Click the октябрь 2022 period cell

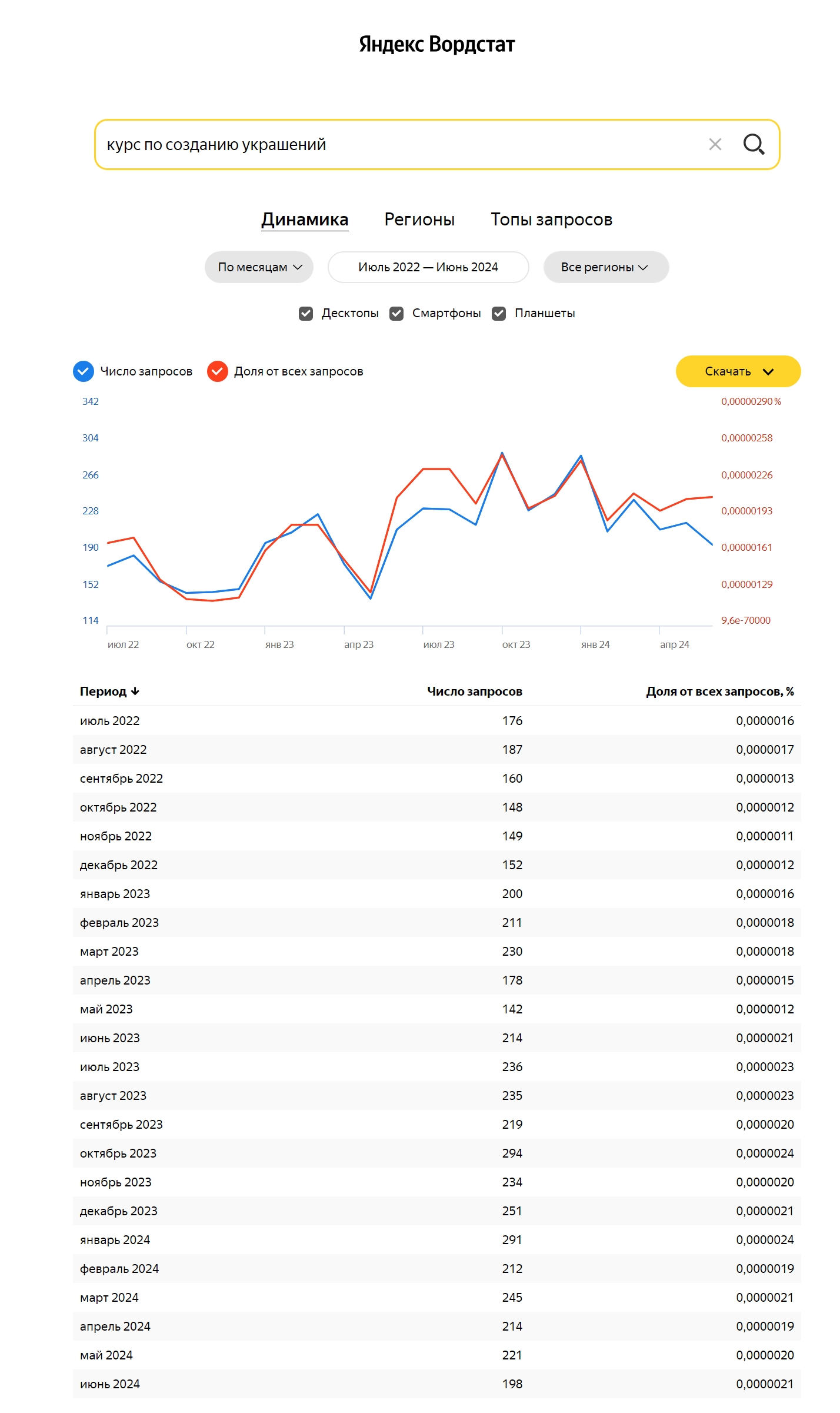point(118,807)
